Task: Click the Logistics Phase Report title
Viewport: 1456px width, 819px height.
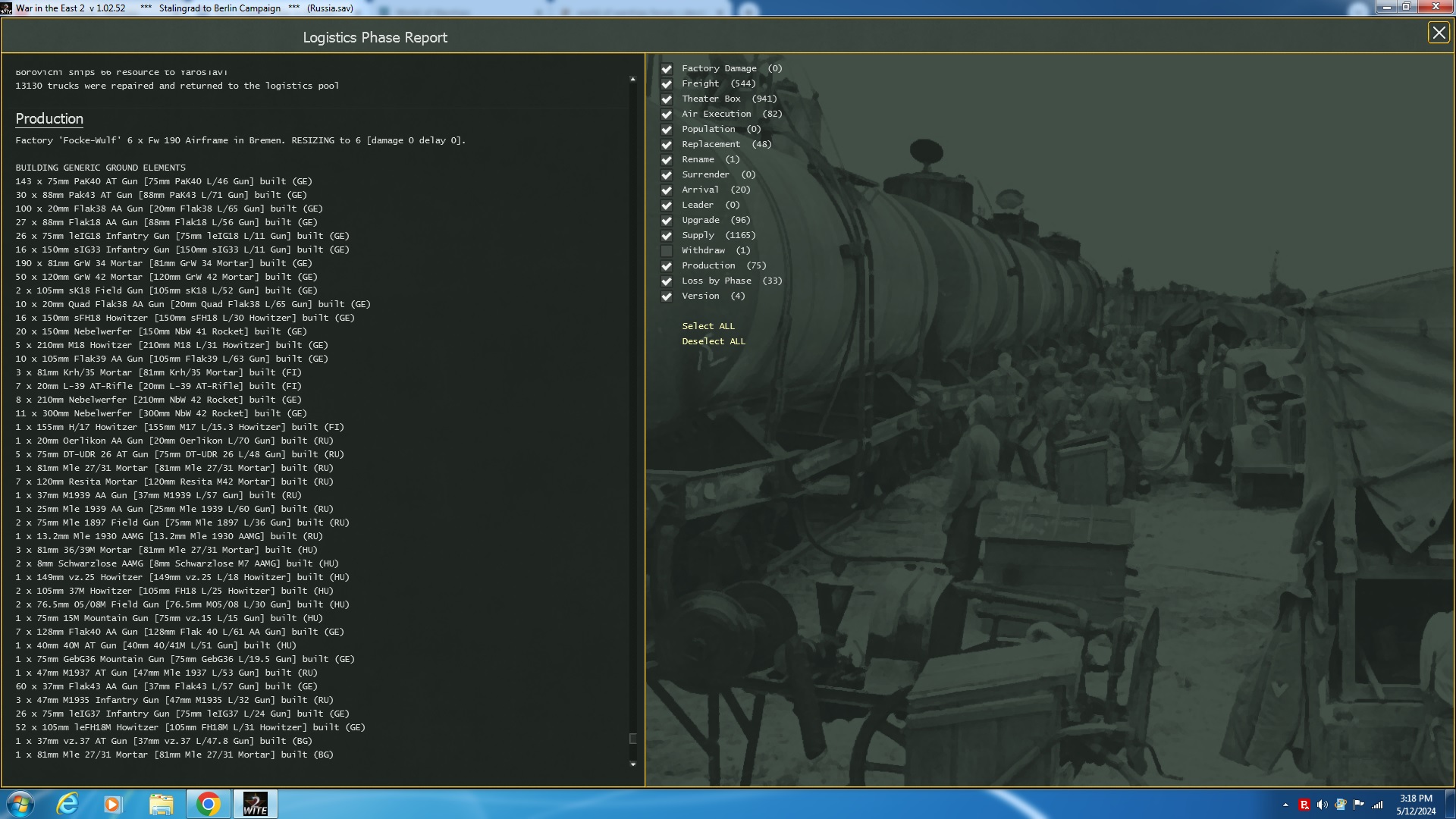Action: click(375, 38)
